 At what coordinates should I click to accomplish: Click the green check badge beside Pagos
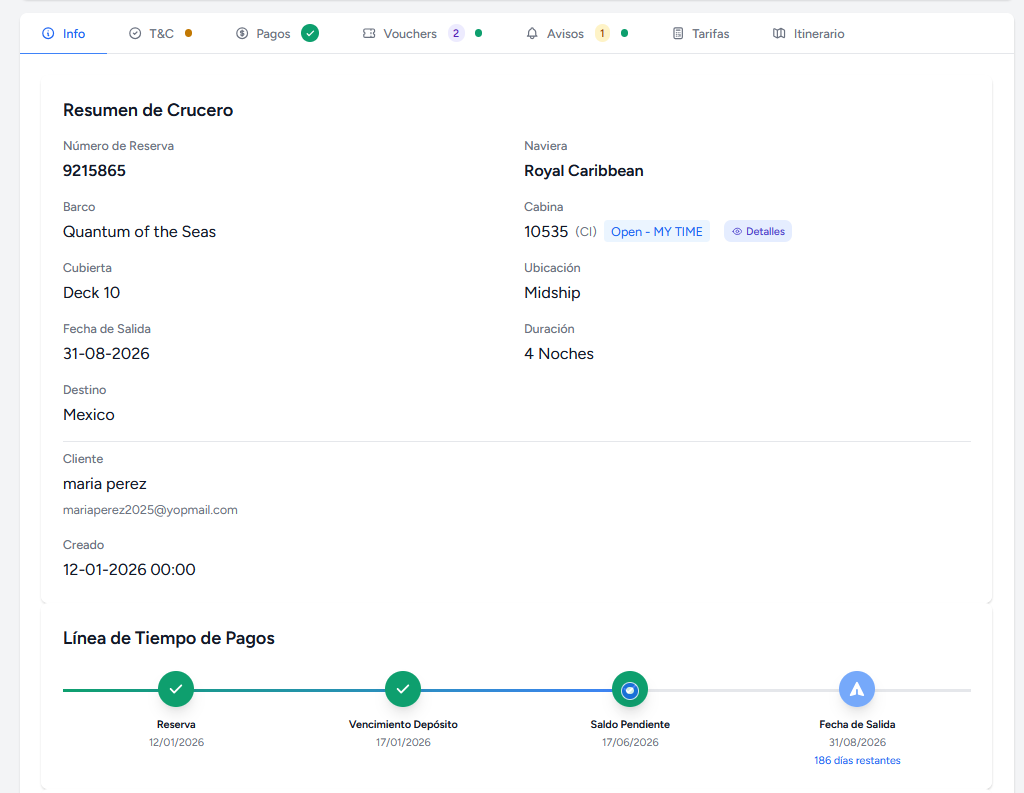(310, 33)
